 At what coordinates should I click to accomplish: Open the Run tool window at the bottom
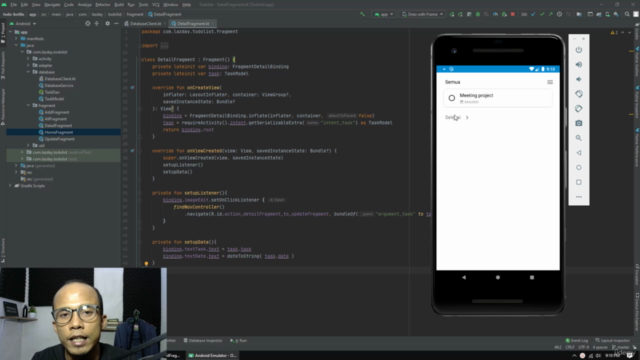click(239, 340)
